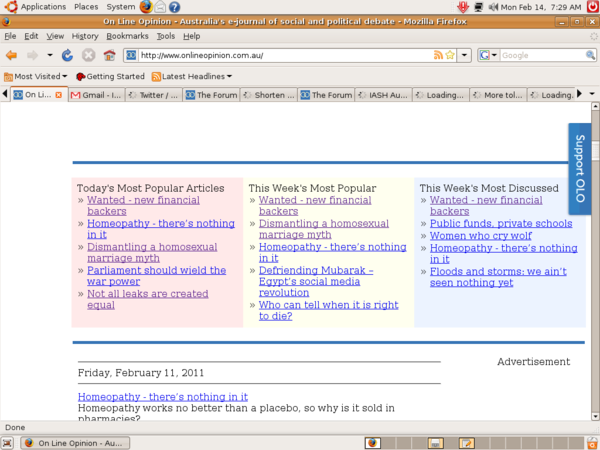Open the Places menu in top panel
600x450 pixels.
pos(86,7)
